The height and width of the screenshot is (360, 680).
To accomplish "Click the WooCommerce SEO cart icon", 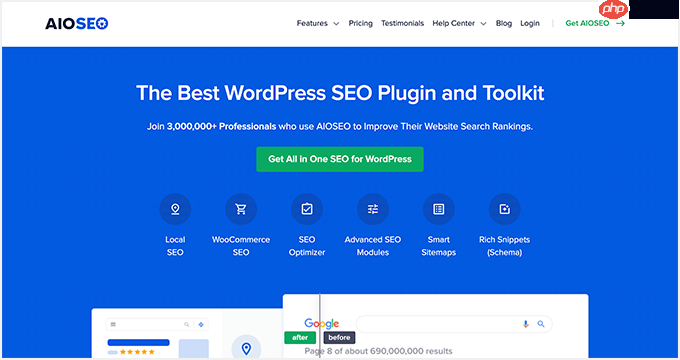I will (x=241, y=209).
